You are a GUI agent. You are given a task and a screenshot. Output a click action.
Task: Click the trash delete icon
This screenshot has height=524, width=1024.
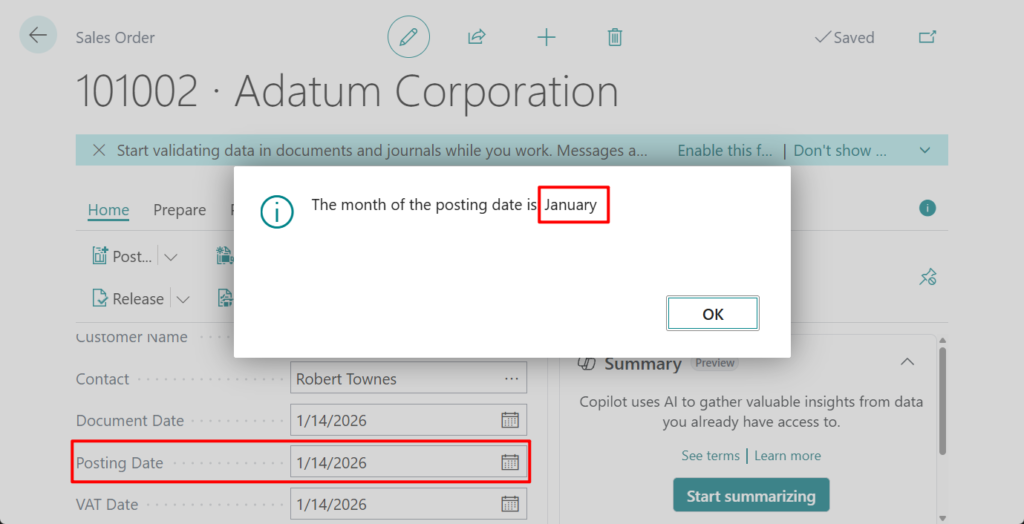(x=615, y=37)
